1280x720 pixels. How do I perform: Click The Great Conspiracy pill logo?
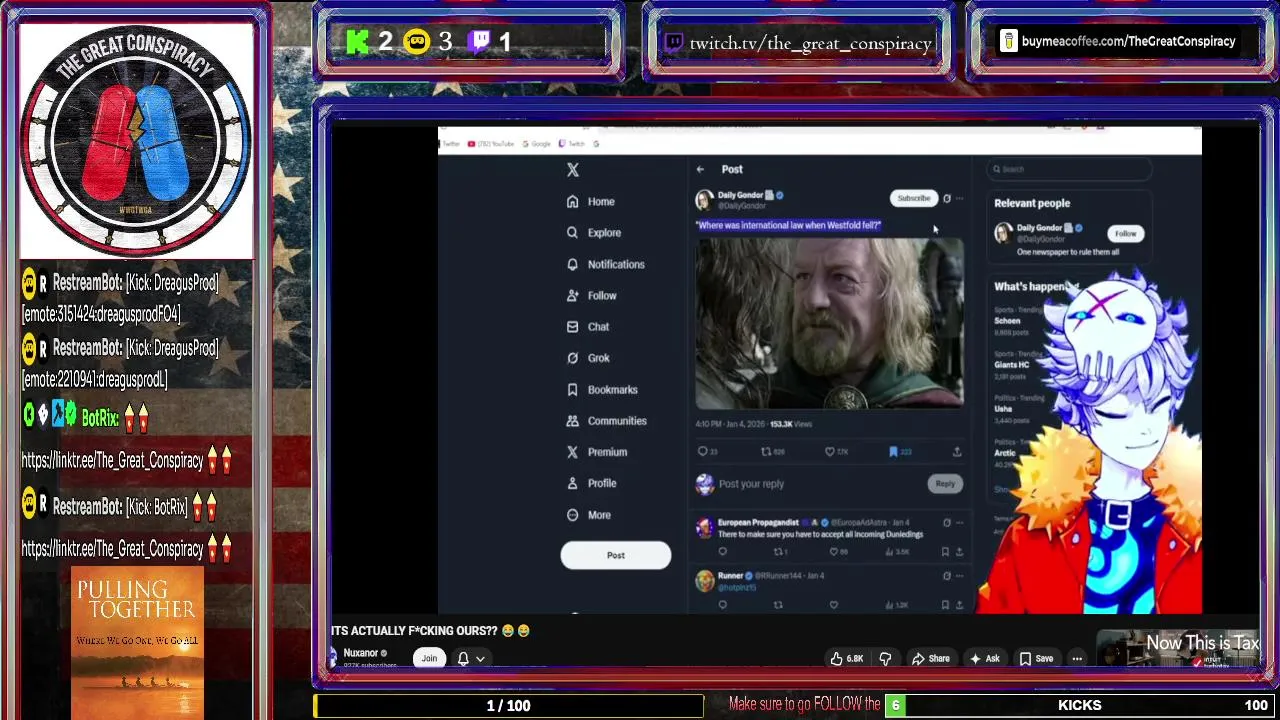136,141
